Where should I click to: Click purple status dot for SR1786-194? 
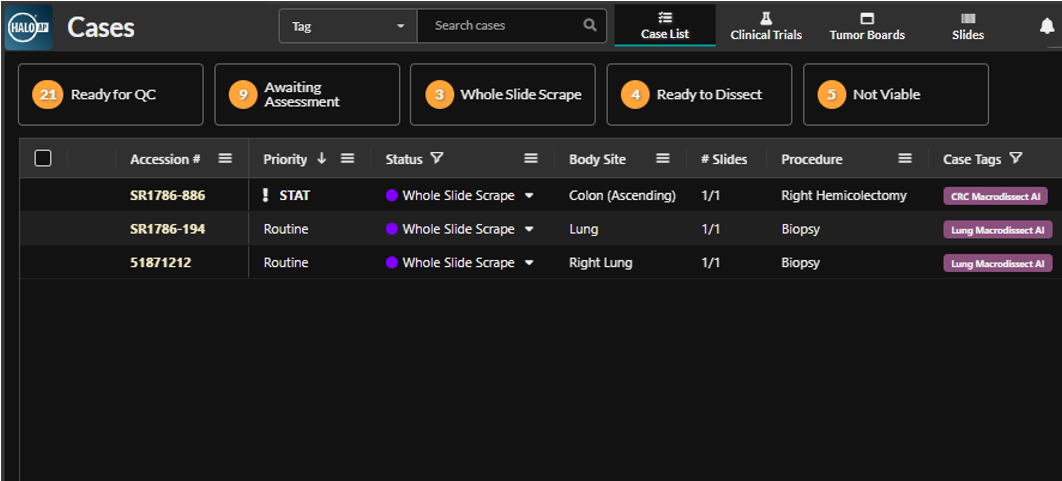(391, 229)
